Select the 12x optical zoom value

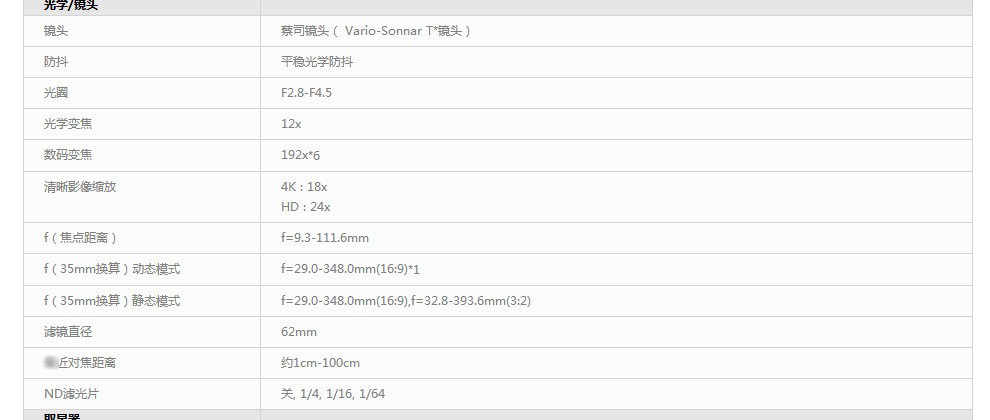coord(291,124)
